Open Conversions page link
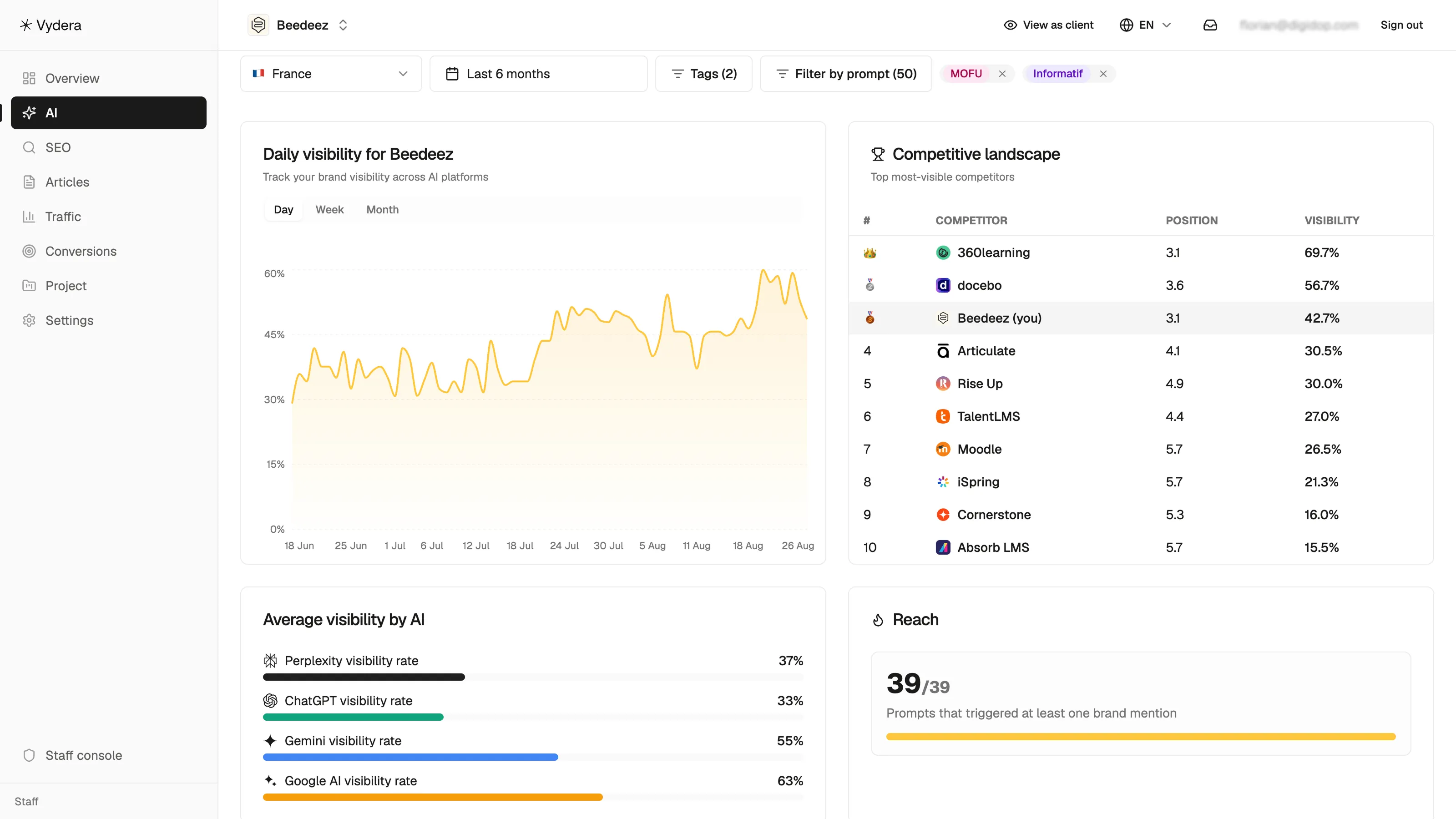This screenshot has width=1456, height=819. click(109, 251)
